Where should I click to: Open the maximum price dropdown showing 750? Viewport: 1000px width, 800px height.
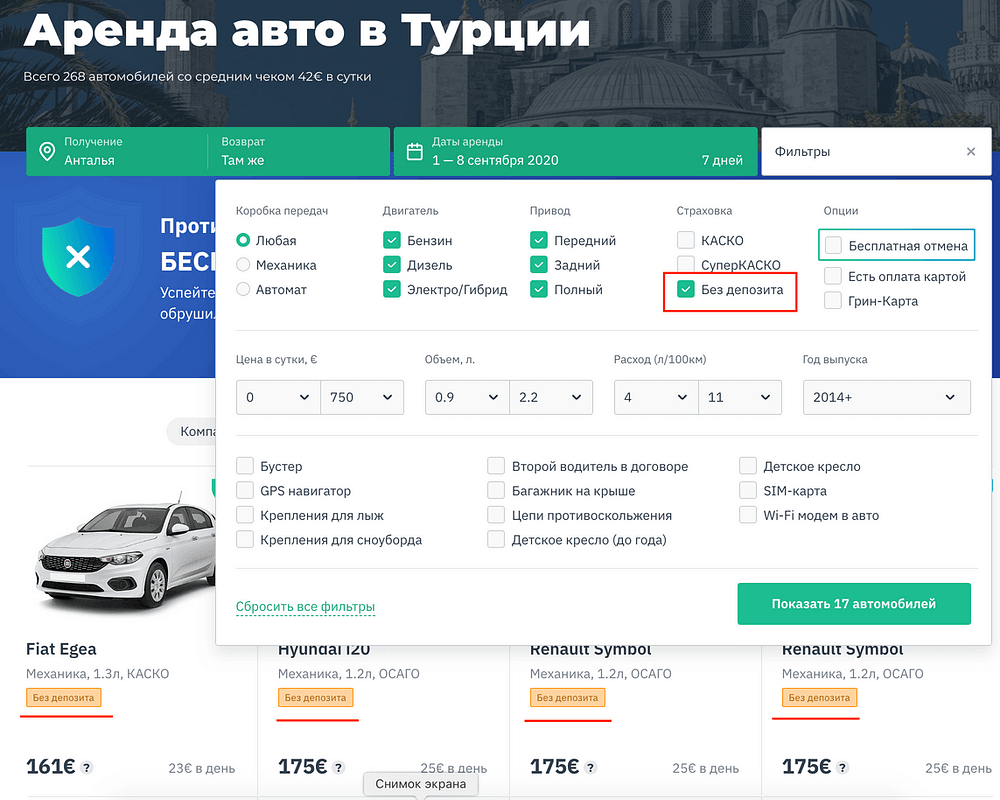(363, 397)
